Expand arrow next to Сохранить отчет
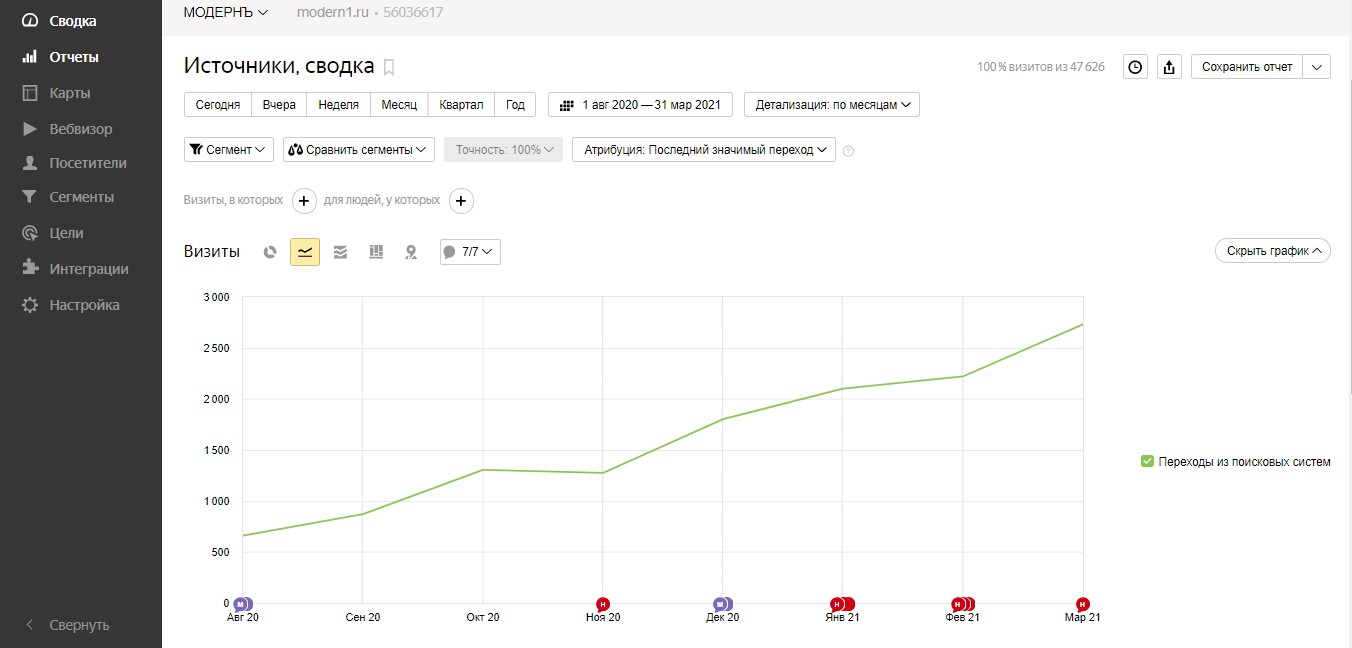The height and width of the screenshot is (648, 1352). (x=1317, y=67)
